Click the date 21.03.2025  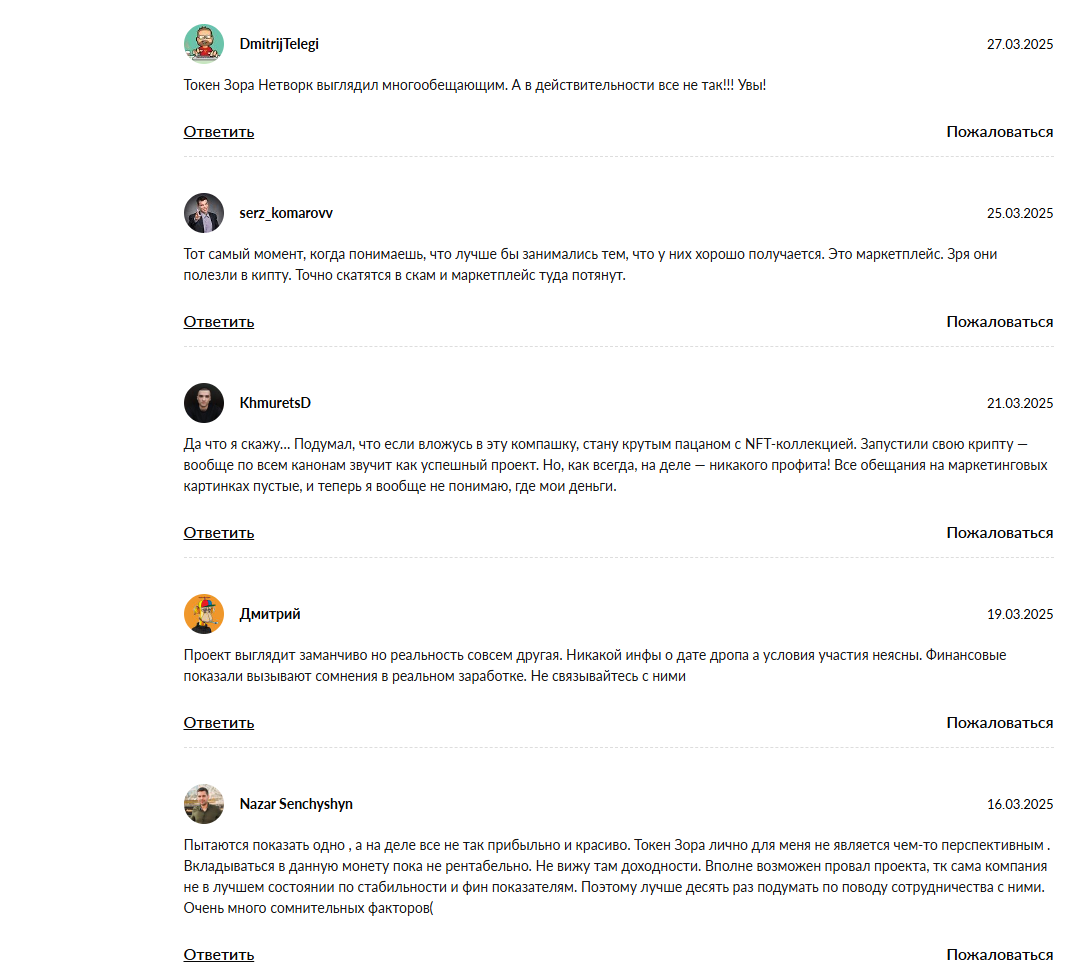click(1020, 404)
